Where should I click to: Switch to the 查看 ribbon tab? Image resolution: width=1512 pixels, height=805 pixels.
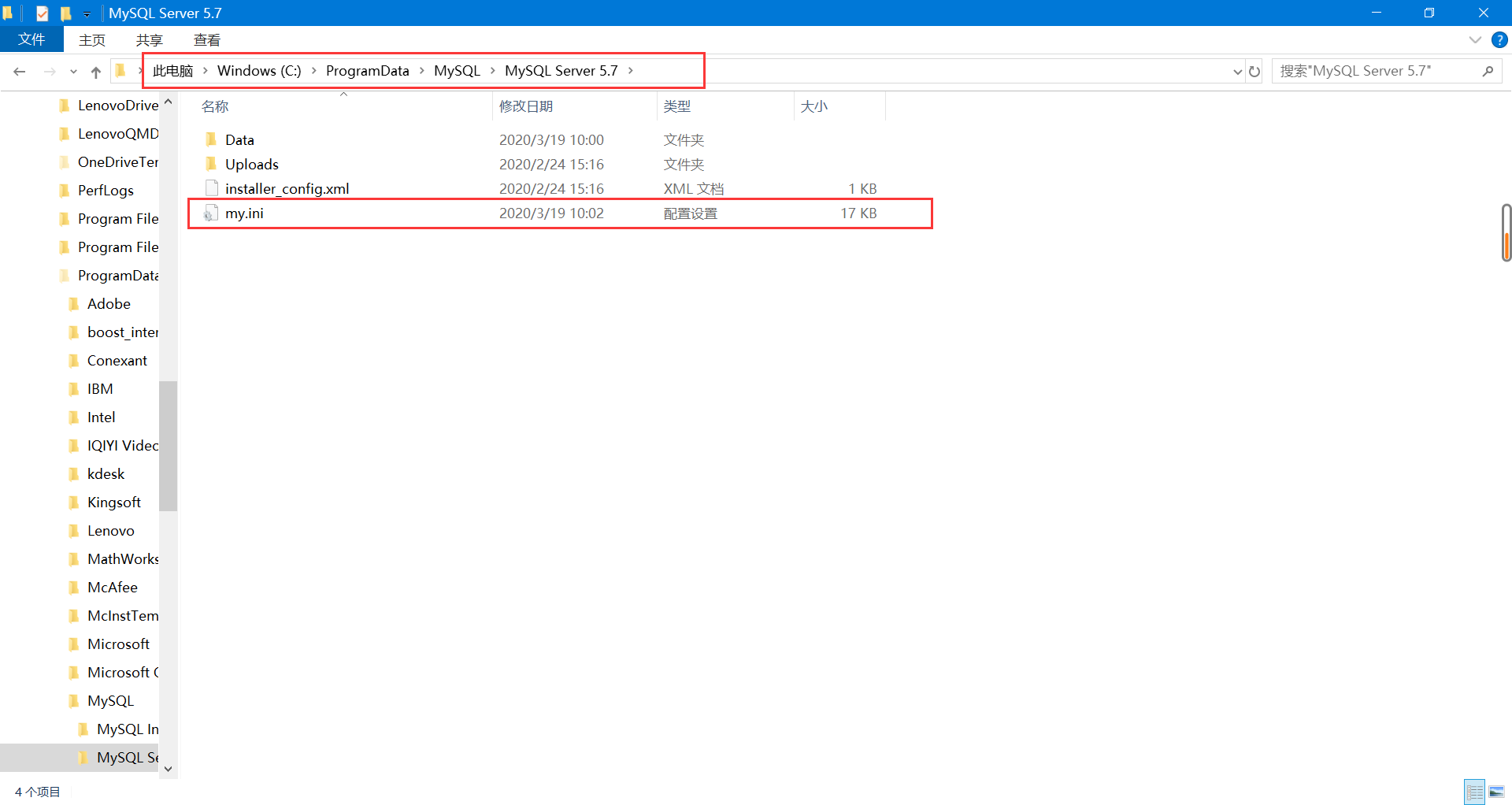click(x=206, y=39)
